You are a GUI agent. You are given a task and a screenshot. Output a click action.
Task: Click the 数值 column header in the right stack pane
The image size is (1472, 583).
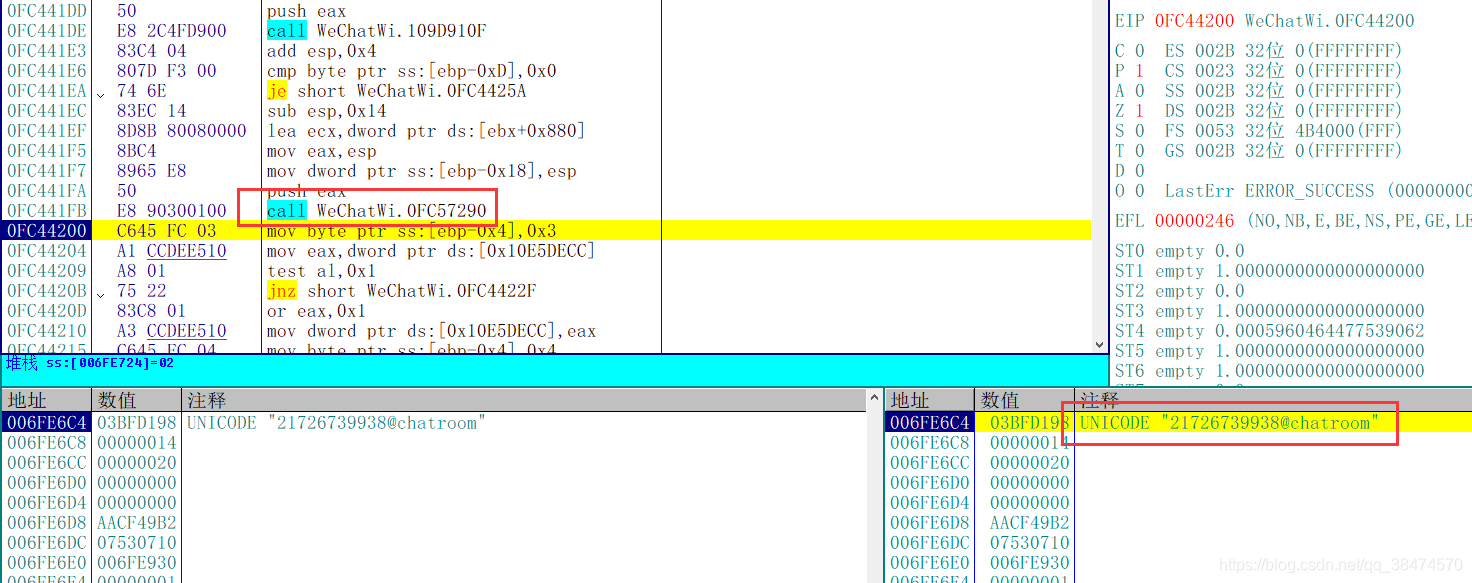point(1024,400)
